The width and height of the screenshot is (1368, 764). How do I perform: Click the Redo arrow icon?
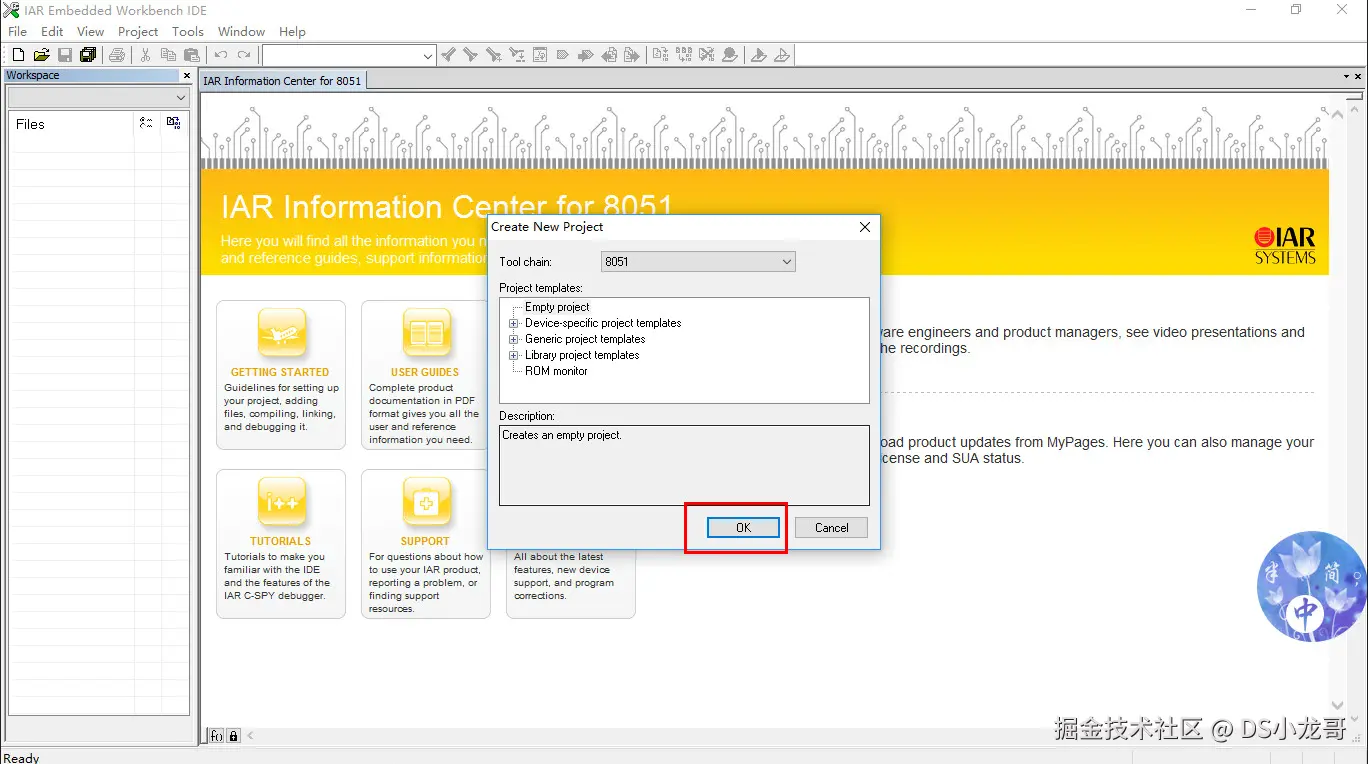[244, 55]
